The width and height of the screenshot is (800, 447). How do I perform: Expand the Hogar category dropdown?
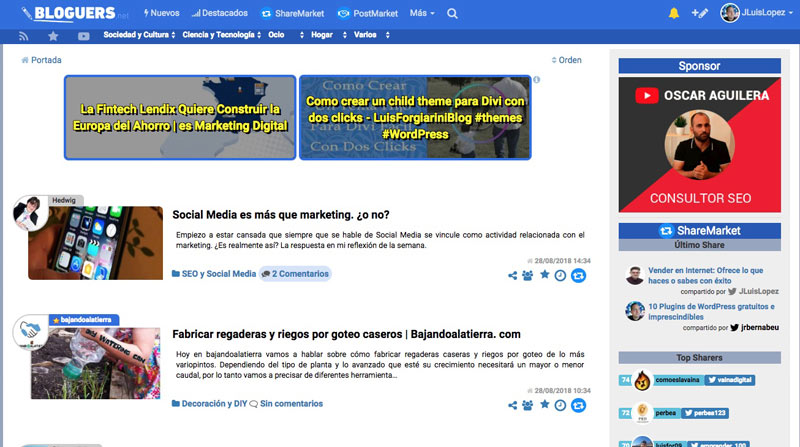(329, 35)
